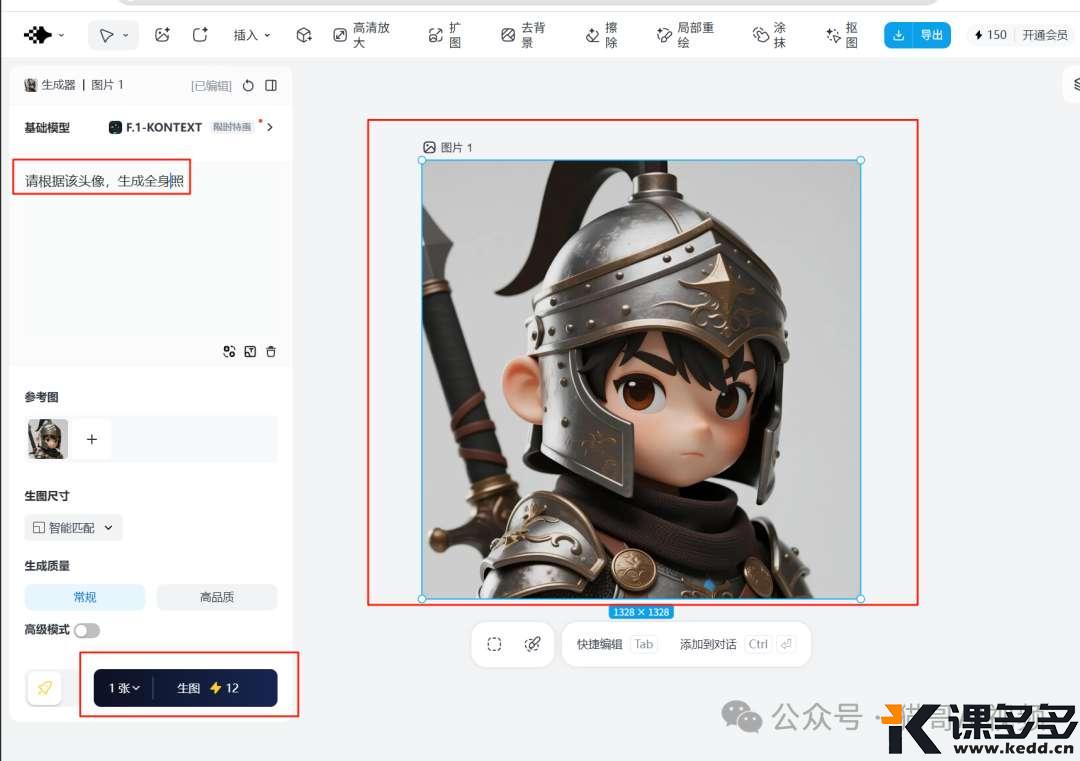Select 常规 generation quality
The width and height of the screenshot is (1080, 761).
[85, 597]
